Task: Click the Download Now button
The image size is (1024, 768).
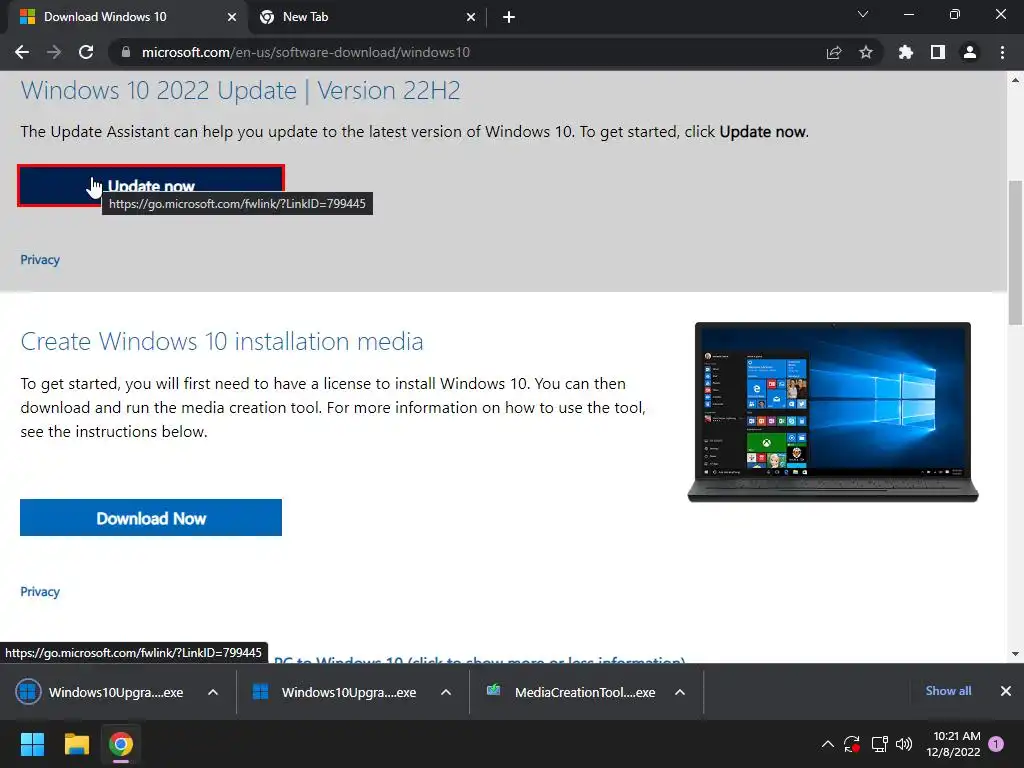Action: 151,518
